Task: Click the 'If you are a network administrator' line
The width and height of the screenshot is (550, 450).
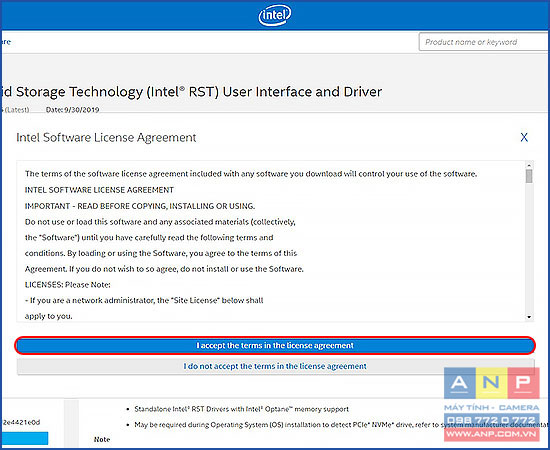Action: pos(144,301)
